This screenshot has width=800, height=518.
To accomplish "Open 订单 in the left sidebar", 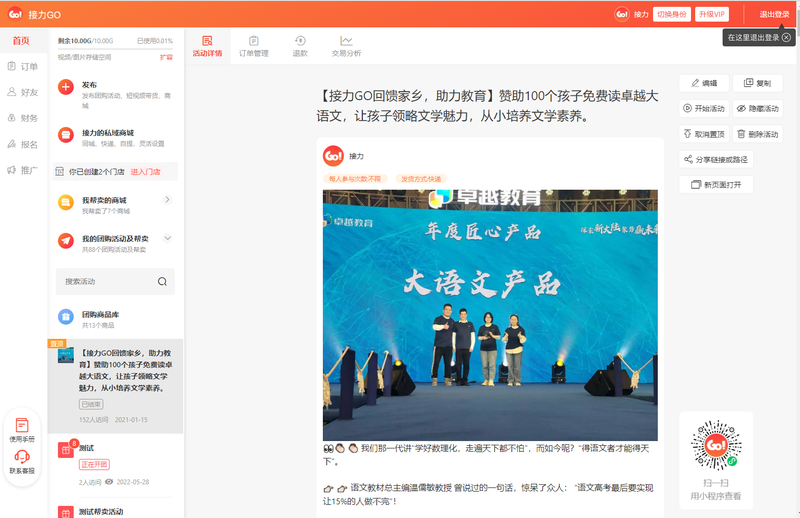I will [22, 66].
